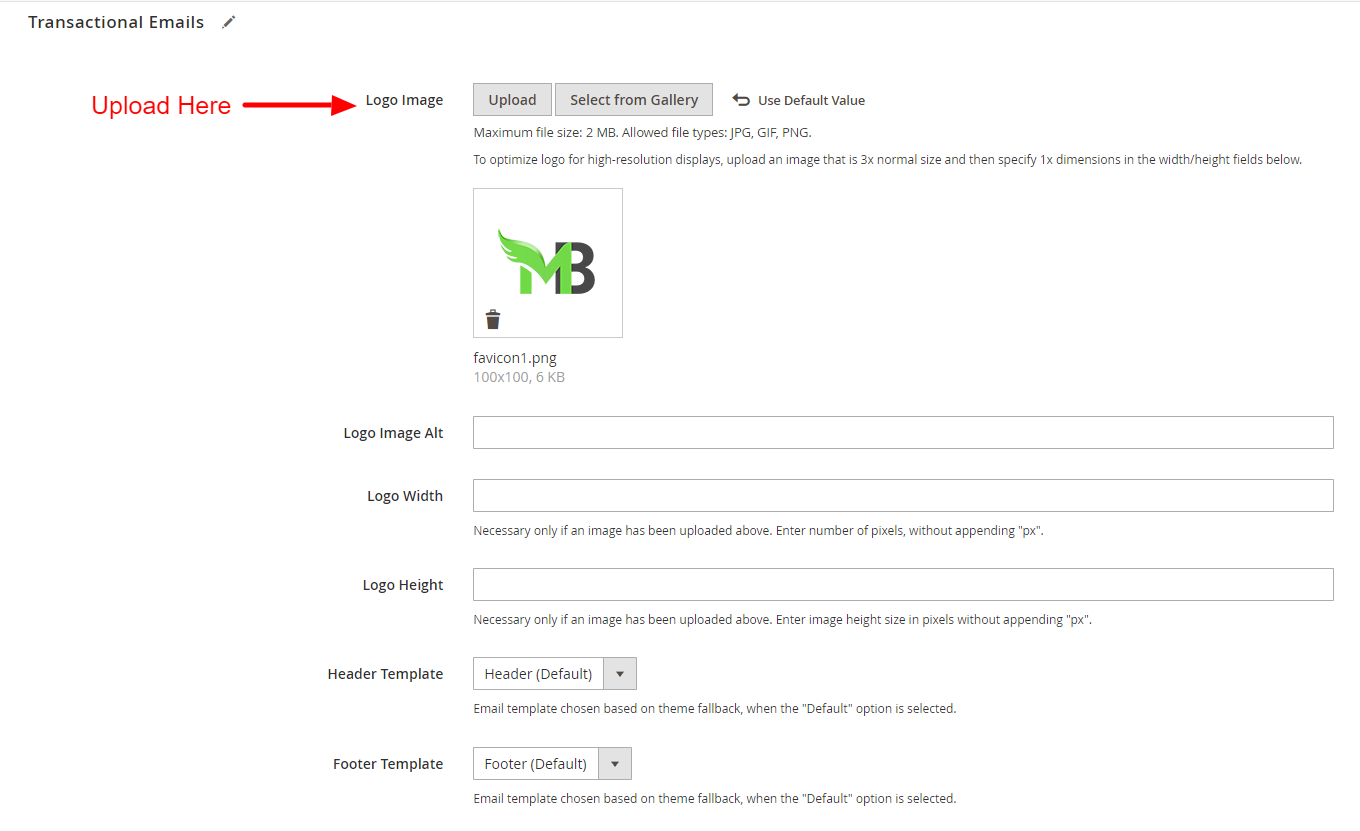Click the favicon1.png file name
Screen dimensions: 1360x831
point(515,358)
